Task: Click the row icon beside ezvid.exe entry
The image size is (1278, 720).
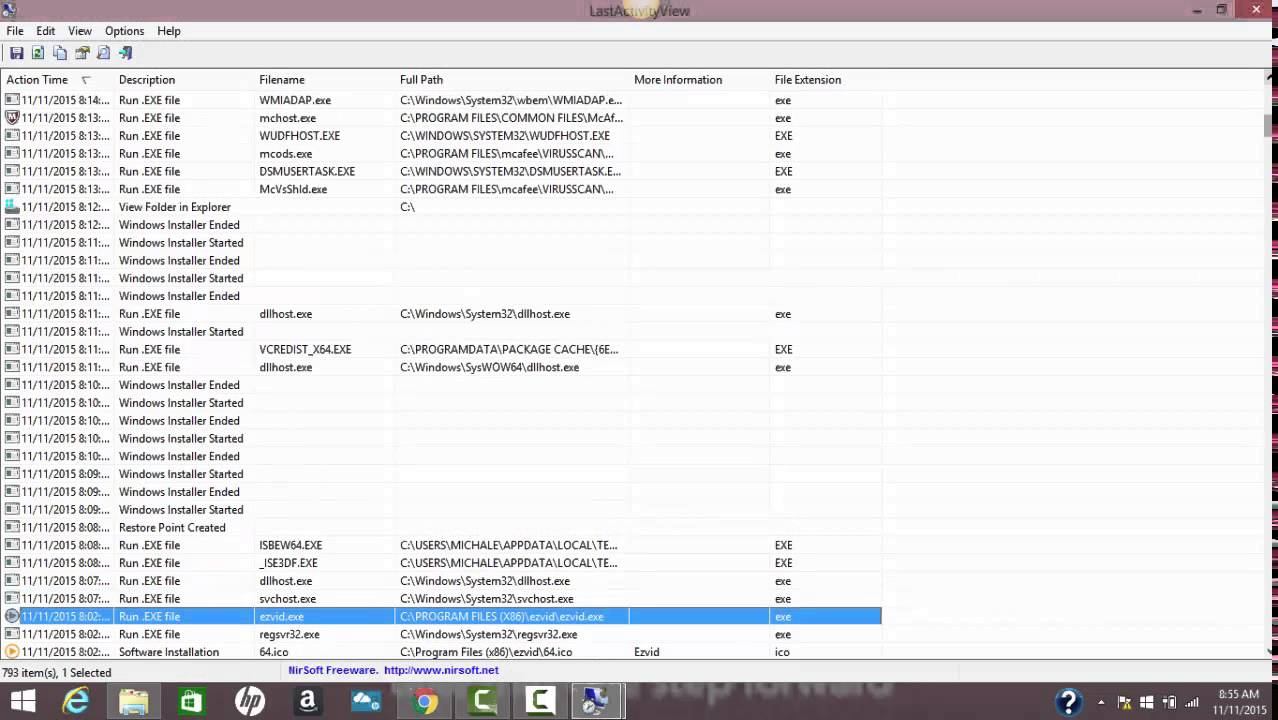Action: click(12, 617)
